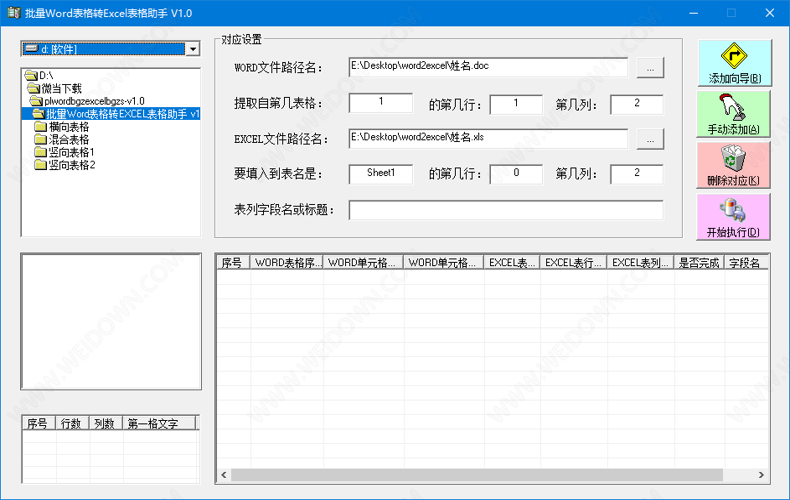Select the D:\ root folder
The height and width of the screenshot is (500, 790).
[x=40, y=76]
